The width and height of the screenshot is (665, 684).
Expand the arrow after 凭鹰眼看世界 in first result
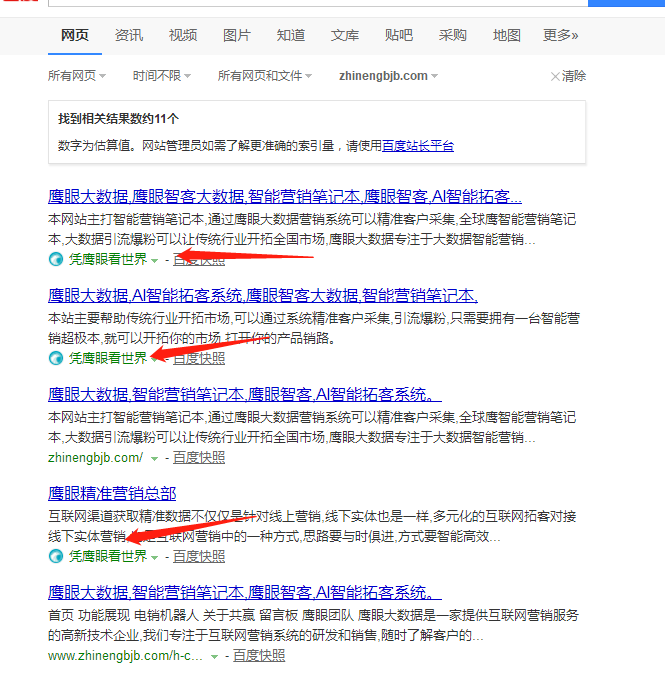[154, 260]
